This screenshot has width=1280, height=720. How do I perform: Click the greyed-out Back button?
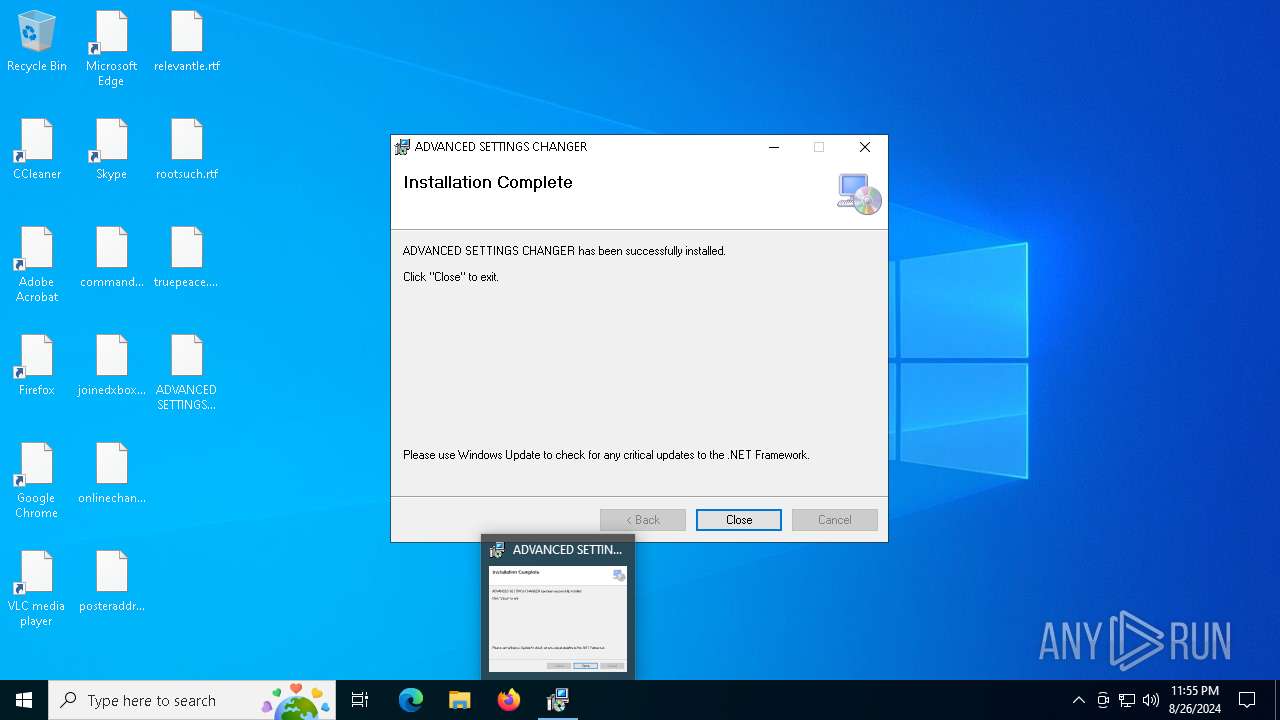point(643,520)
